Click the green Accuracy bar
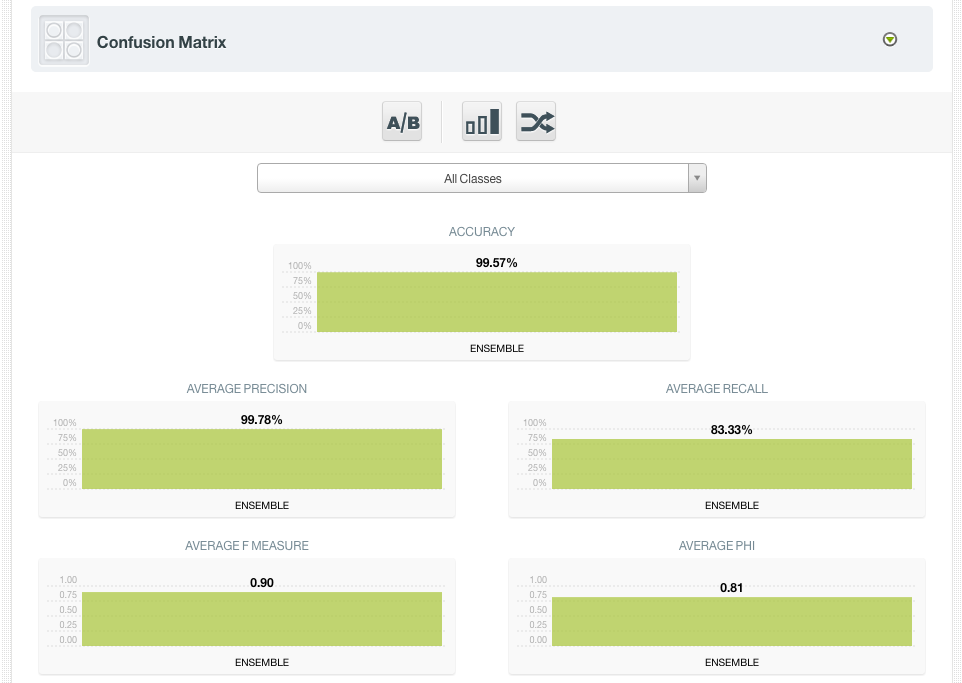The height and width of the screenshot is (683, 962). click(498, 301)
